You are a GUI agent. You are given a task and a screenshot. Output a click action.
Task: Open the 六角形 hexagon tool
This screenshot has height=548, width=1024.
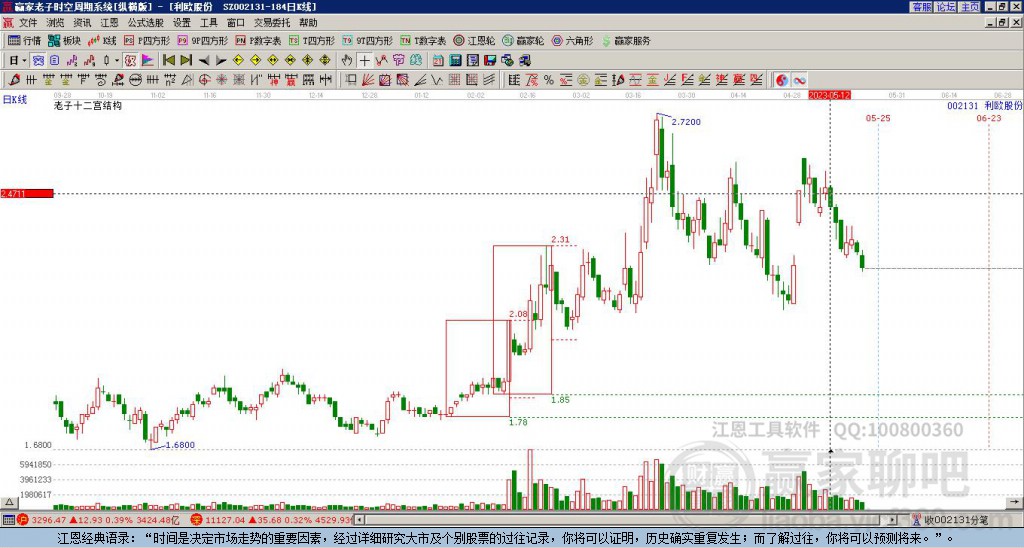pos(572,40)
